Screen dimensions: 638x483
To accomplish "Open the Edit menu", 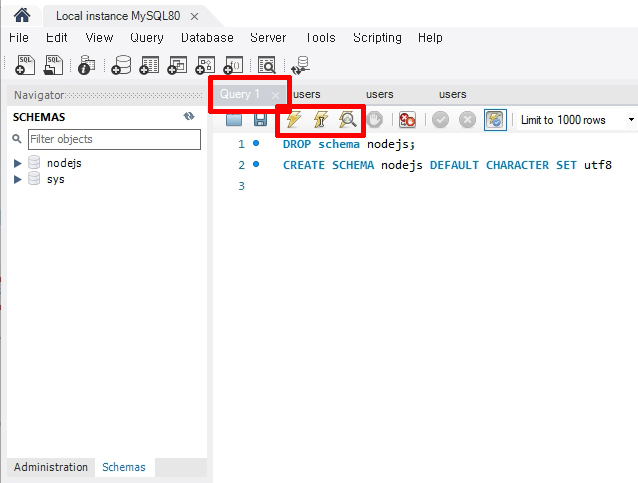I will click(x=57, y=37).
